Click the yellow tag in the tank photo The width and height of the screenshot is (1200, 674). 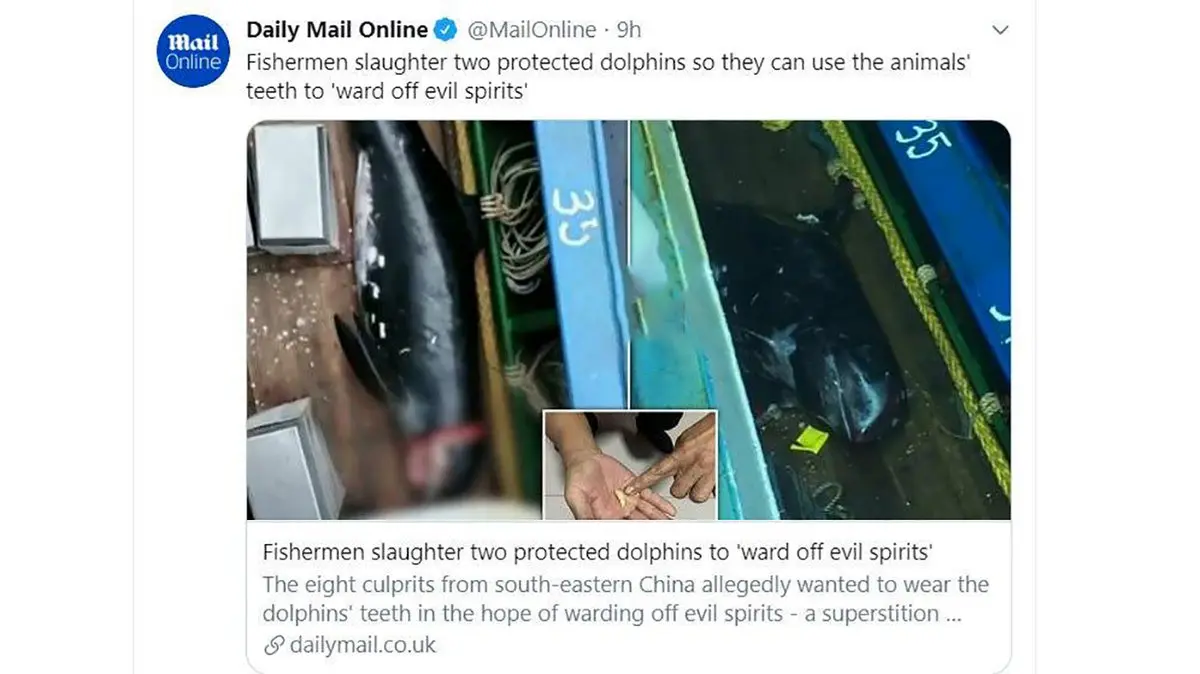tap(810, 439)
